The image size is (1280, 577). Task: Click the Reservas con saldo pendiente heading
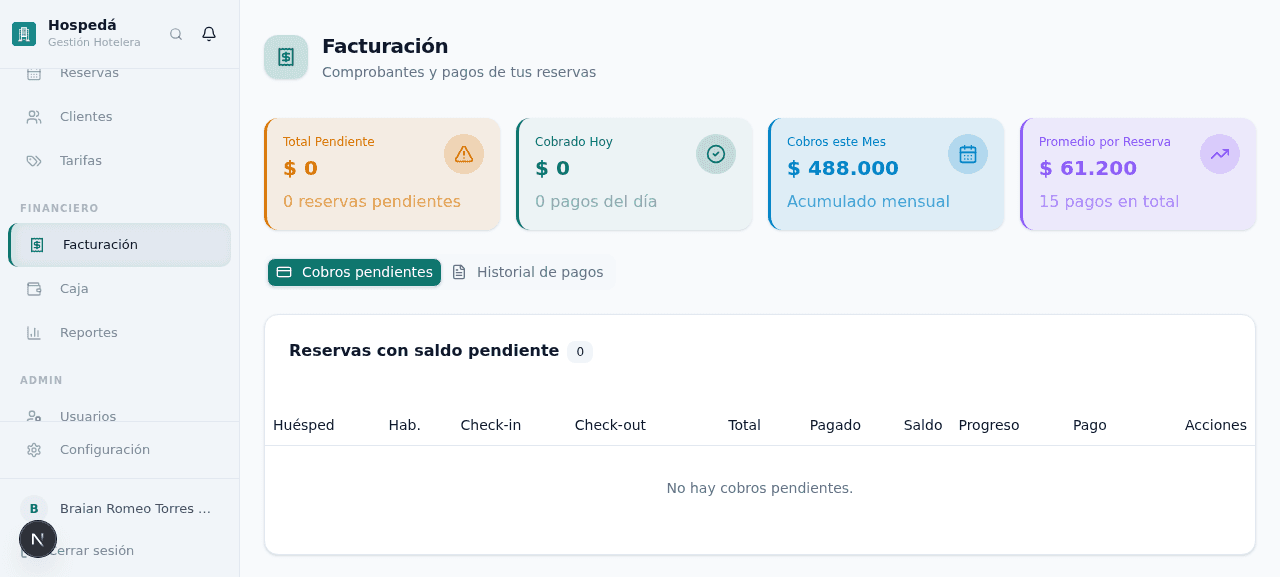pos(424,350)
